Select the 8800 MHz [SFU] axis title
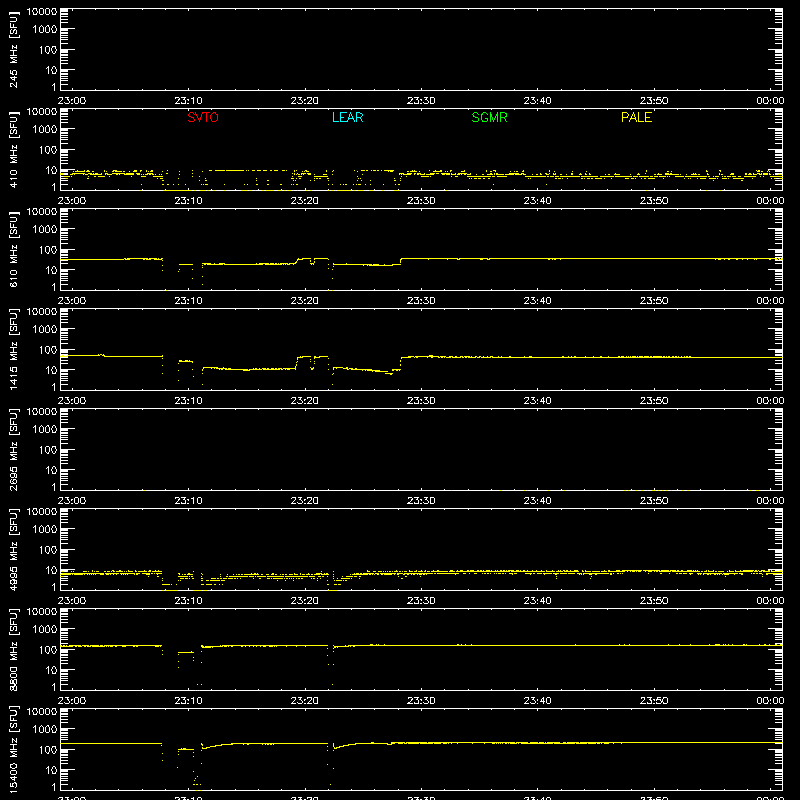The height and width of the screenshot is (800, 800). [x=13, y=649]
